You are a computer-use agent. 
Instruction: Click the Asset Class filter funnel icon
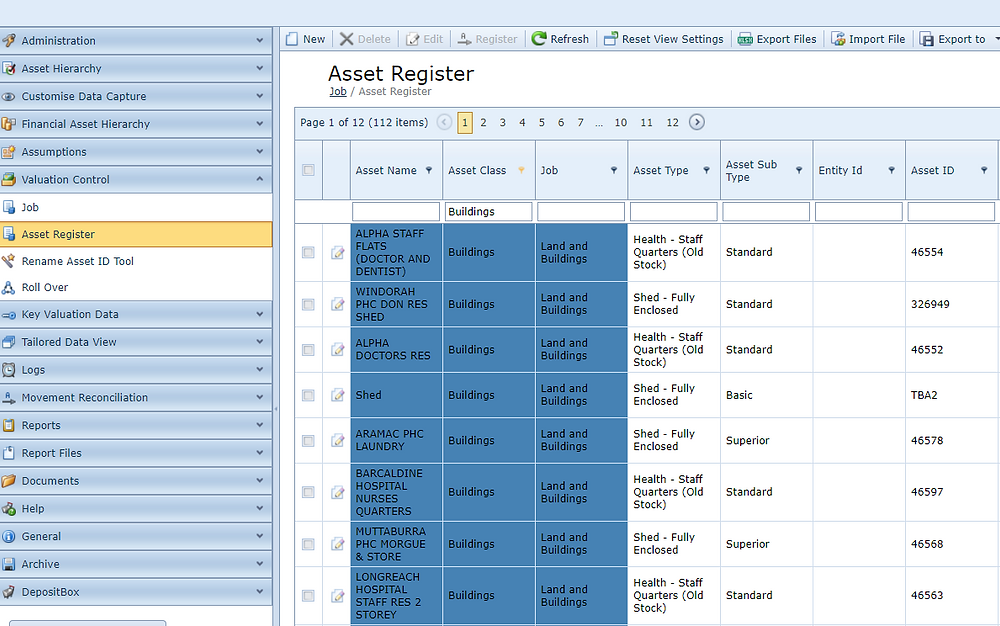521,170
